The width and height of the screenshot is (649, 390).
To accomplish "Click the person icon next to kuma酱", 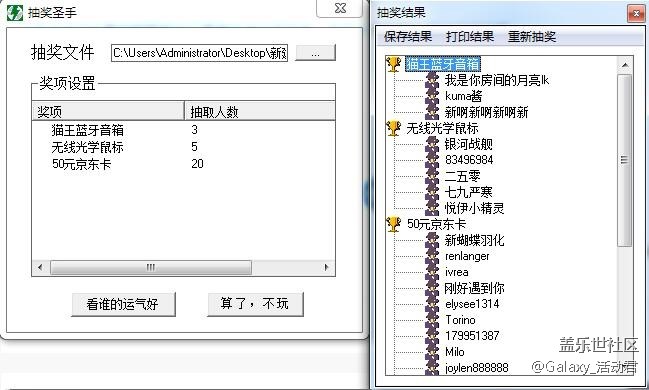I will (x=432, y=96).
